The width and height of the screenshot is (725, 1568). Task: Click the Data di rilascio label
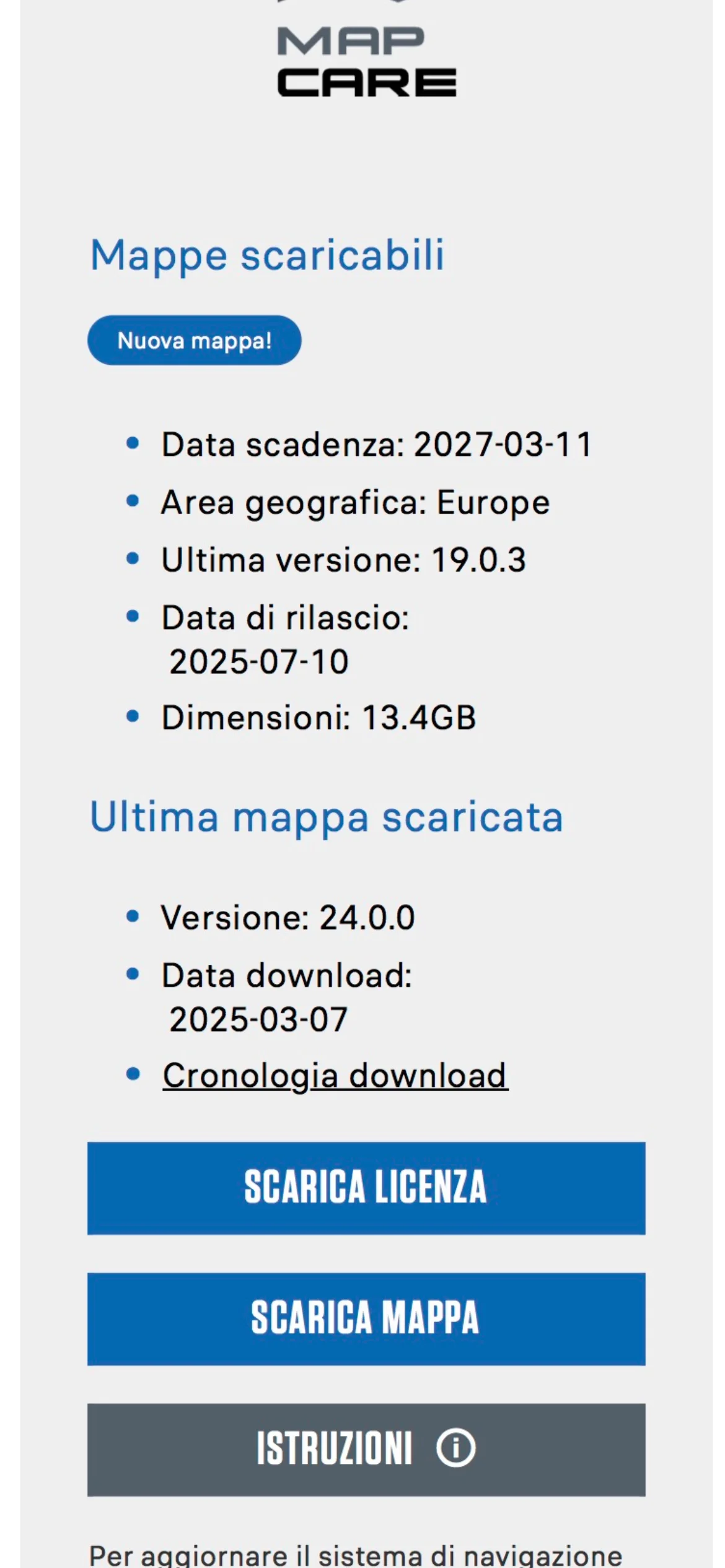tap(286, 617)
